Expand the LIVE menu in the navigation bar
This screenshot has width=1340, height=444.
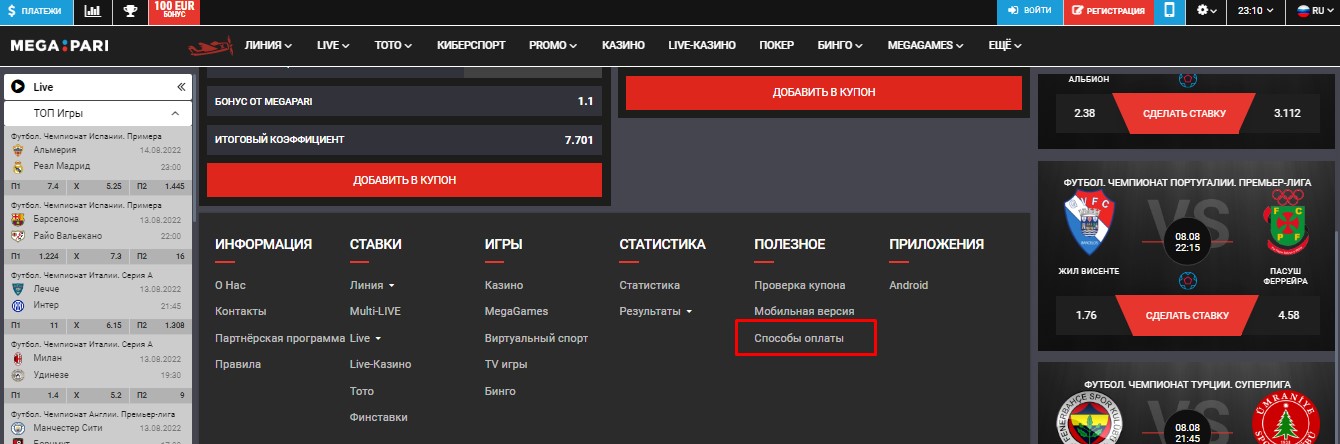point(333,46)
